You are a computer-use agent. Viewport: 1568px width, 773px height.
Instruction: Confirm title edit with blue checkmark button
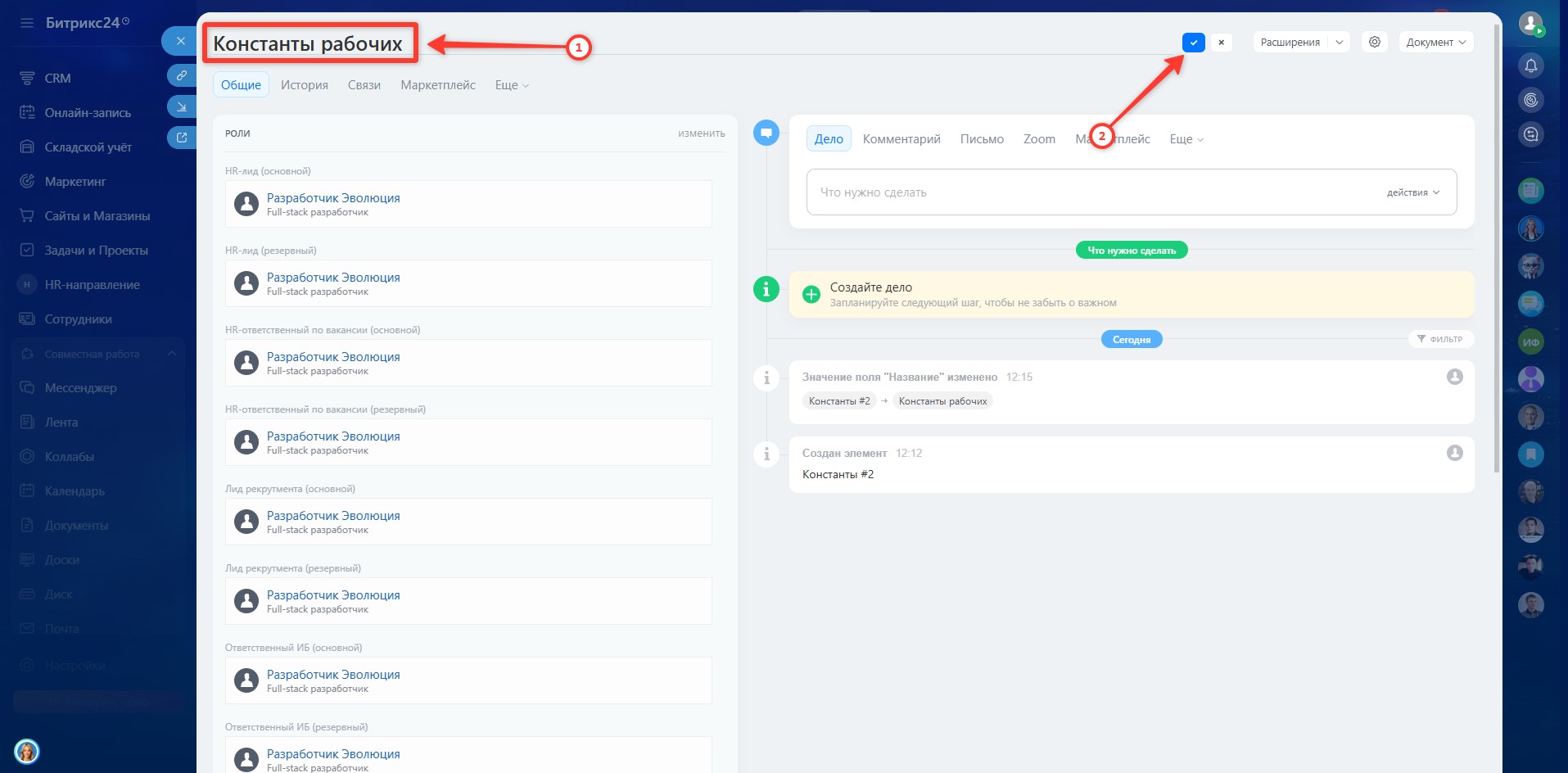(1193, 43)
